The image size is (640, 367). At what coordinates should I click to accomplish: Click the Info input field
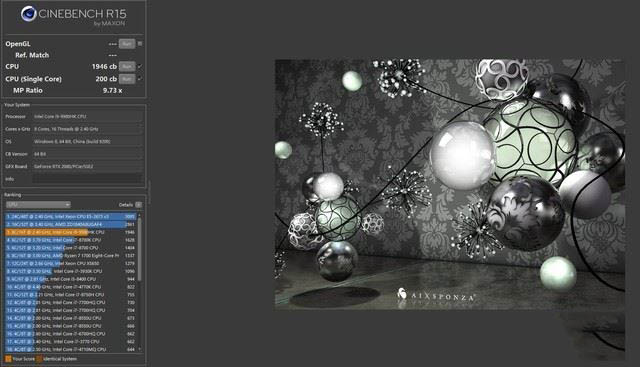tap(88, 179)
